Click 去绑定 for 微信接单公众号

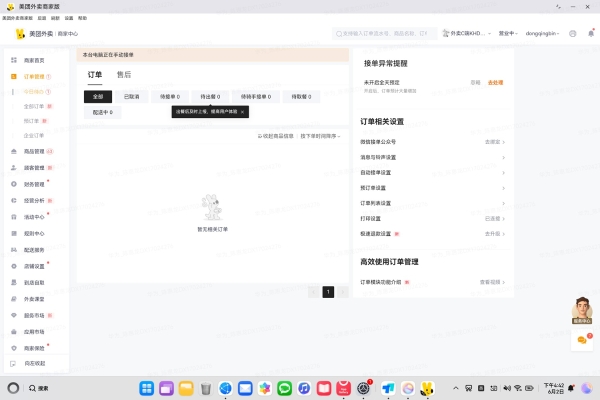click(495, 142)
